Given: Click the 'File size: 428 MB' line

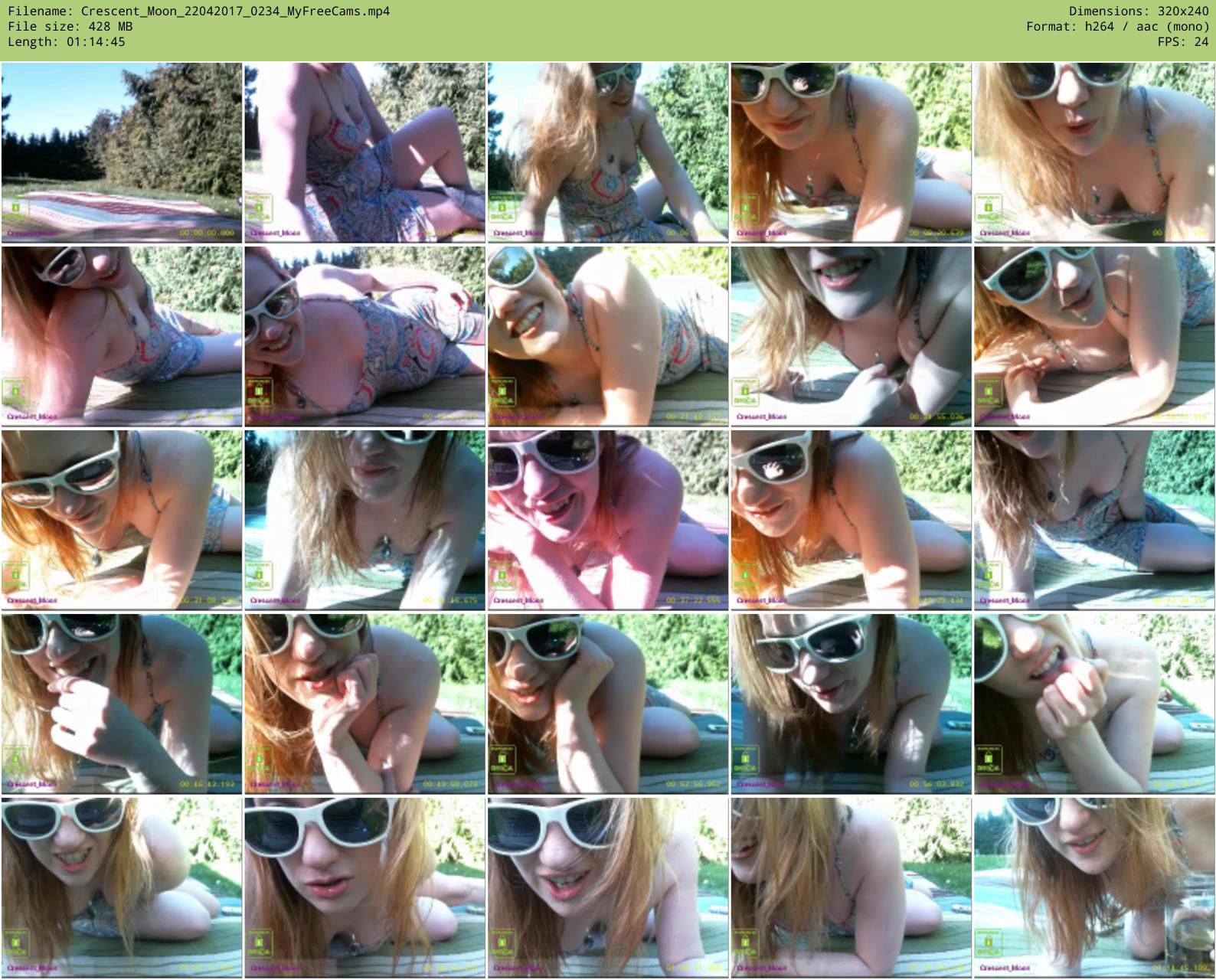Looking at the screenshot, I should coord(70,27).
